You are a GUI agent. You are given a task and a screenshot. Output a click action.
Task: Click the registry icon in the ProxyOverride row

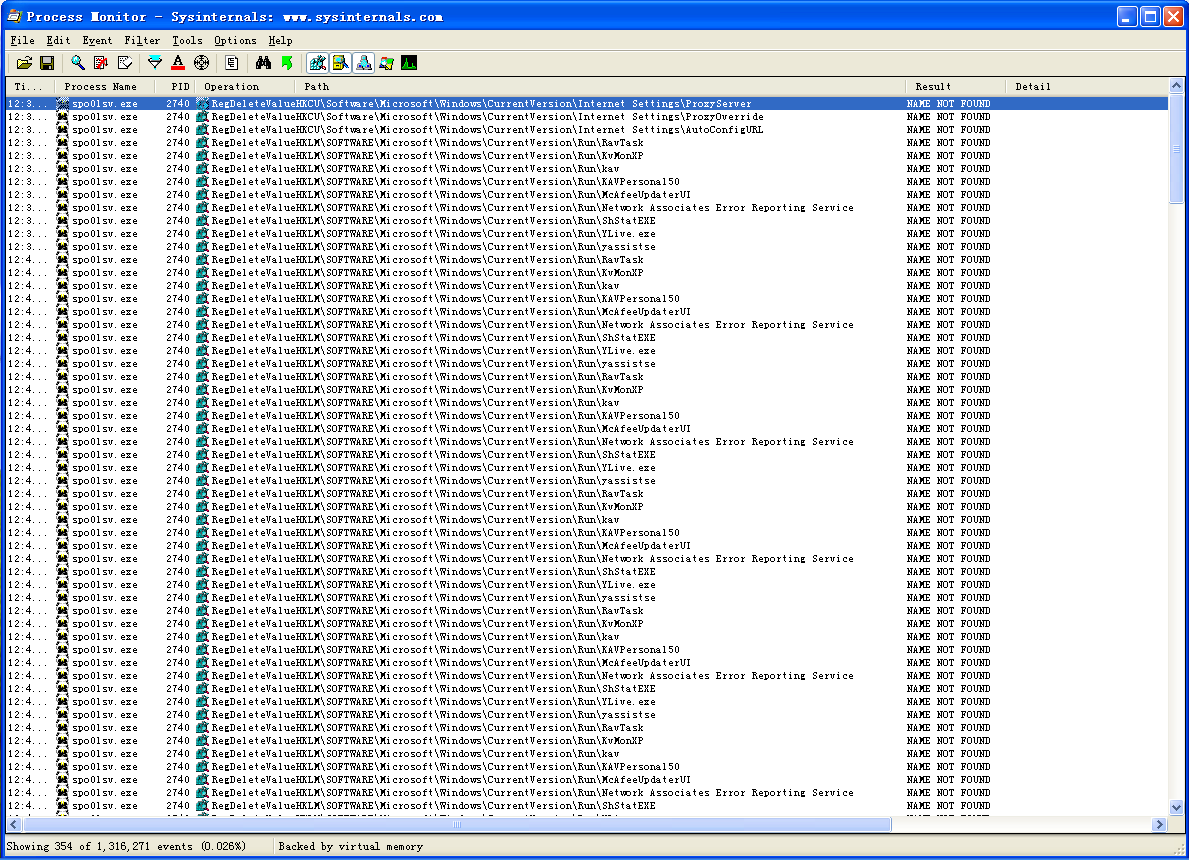202,117
